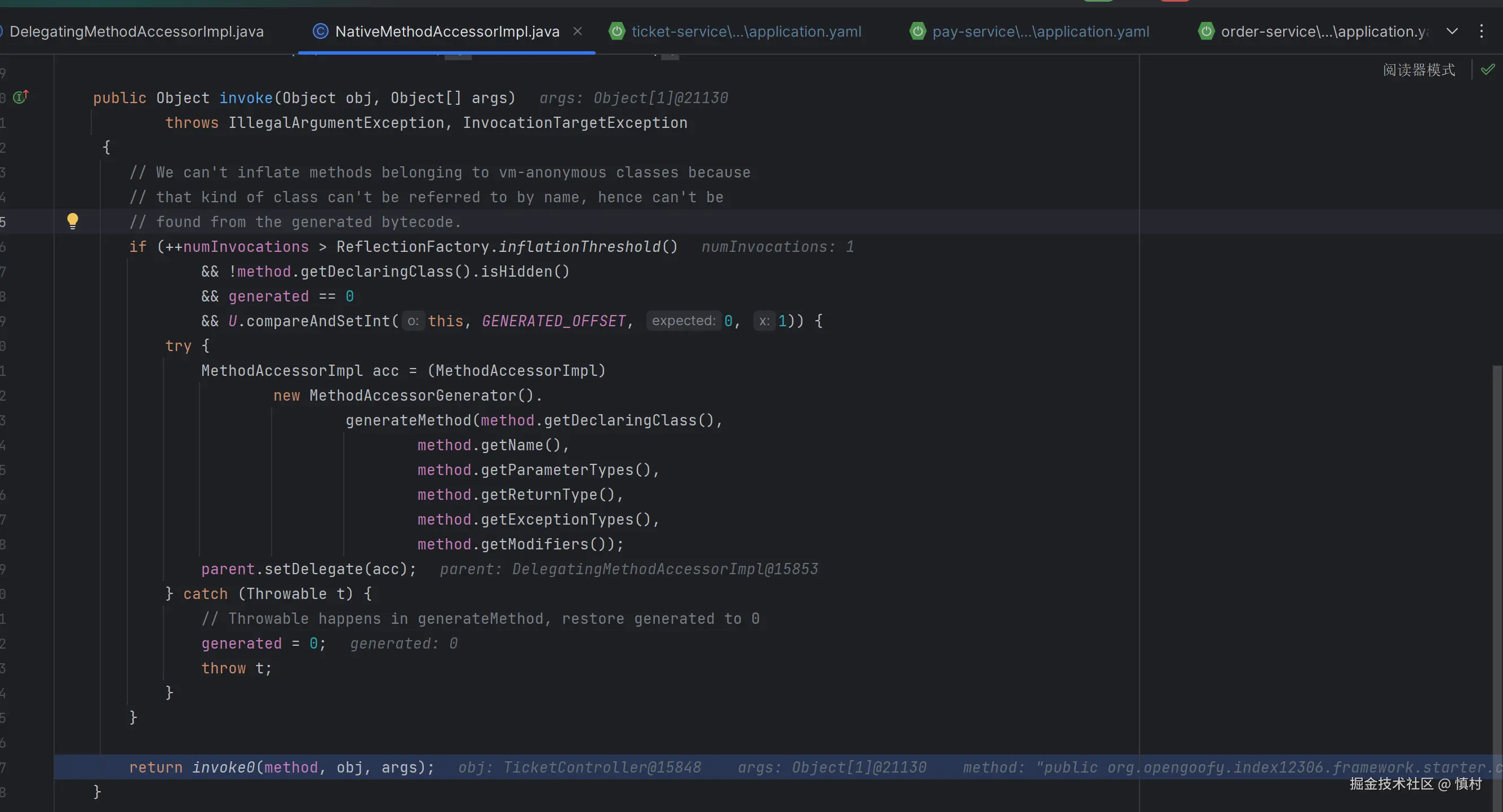Open the pay-service application.yaml tab
This screenshot has height=812, width=1503.
[1040, 32]
